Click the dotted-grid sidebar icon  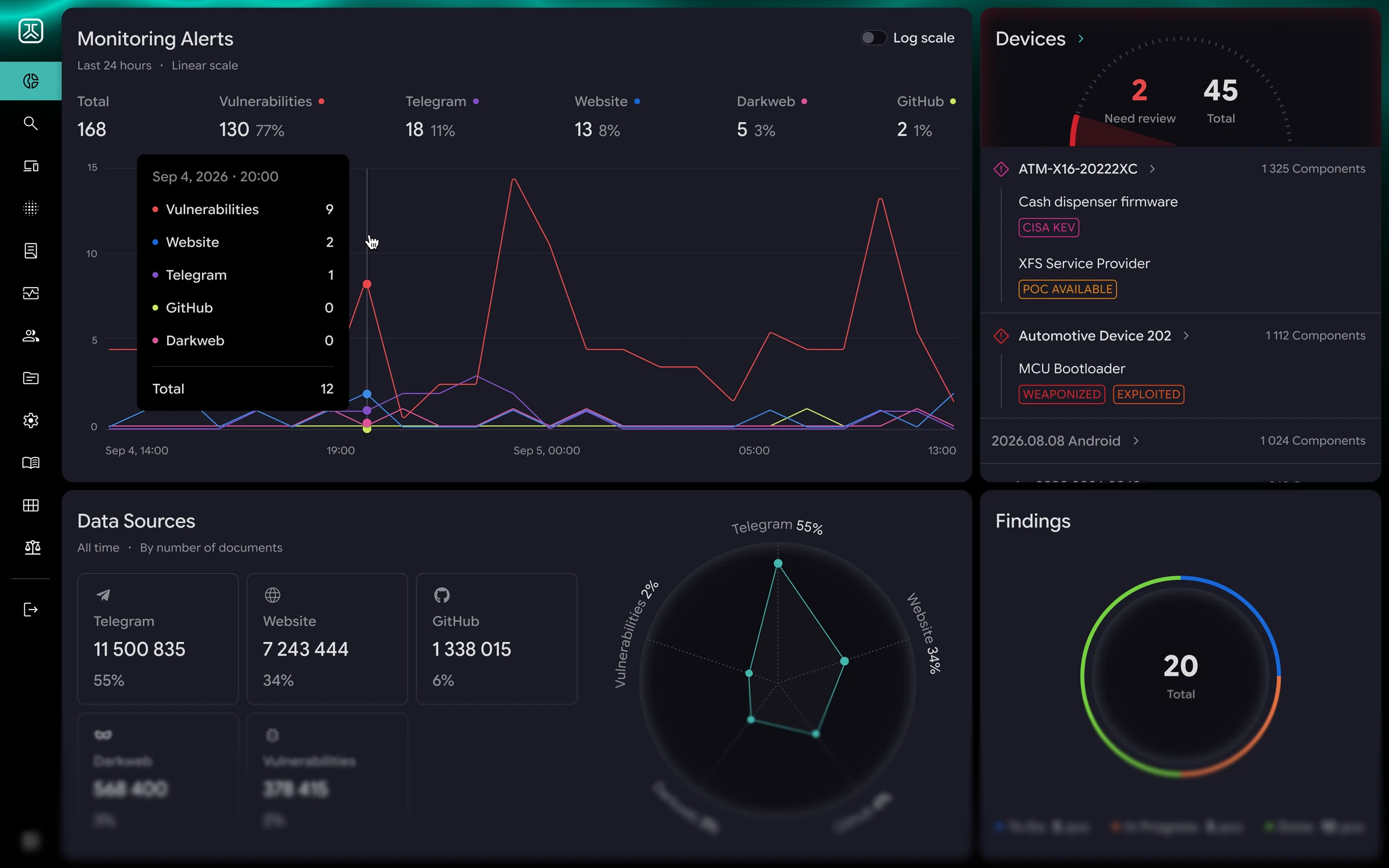[31, 209]
